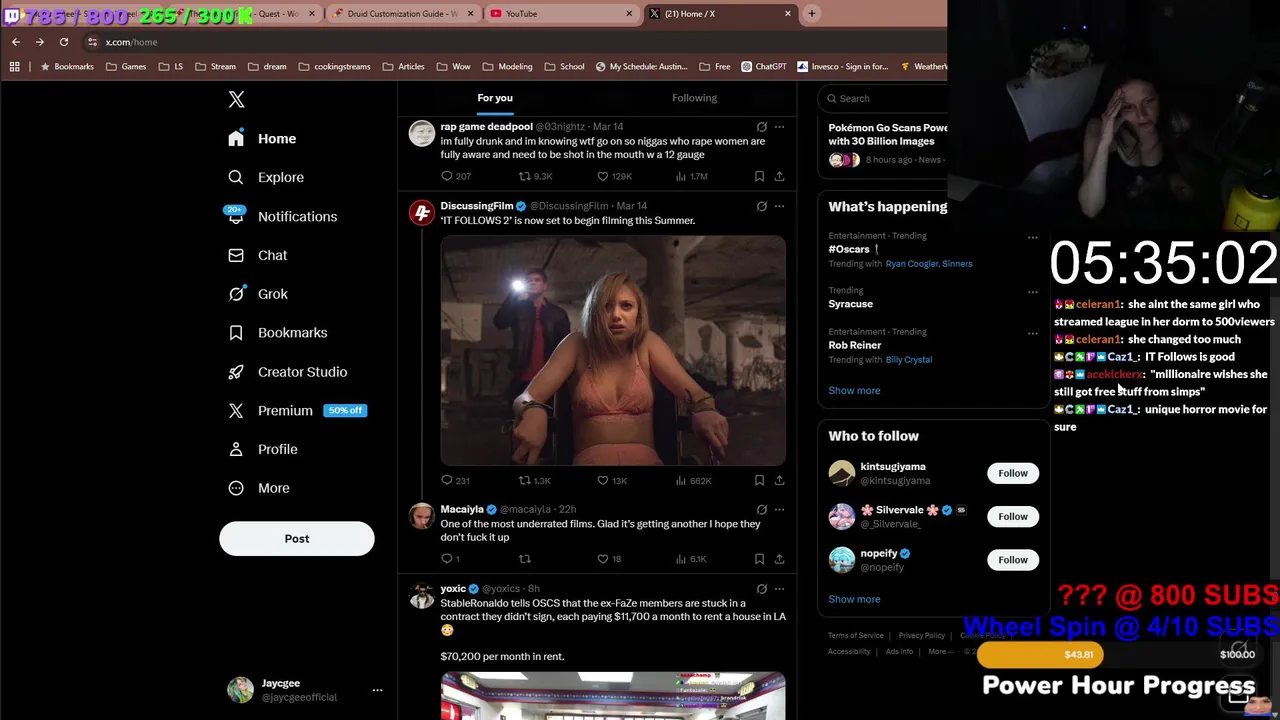
Task: Bookmark the rap game deadpool post
Action: click(759, 176)
